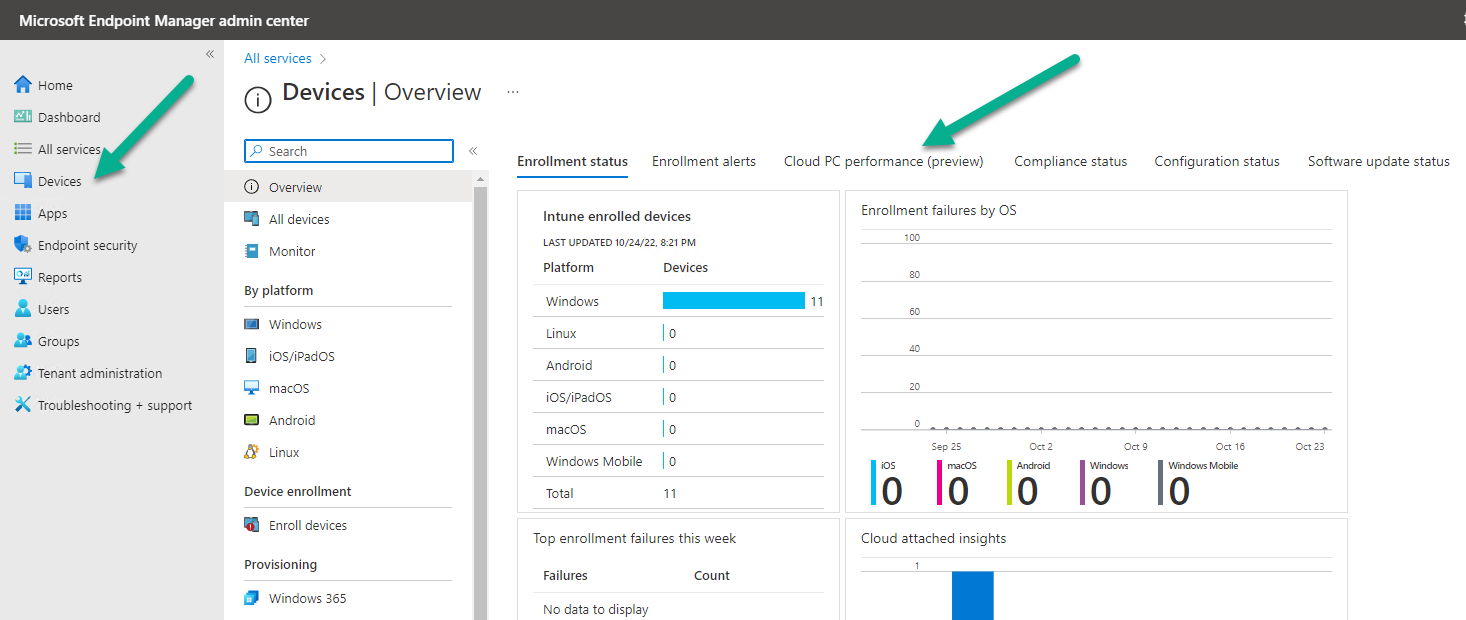Click the Enroll devices icon

point(252,525)
